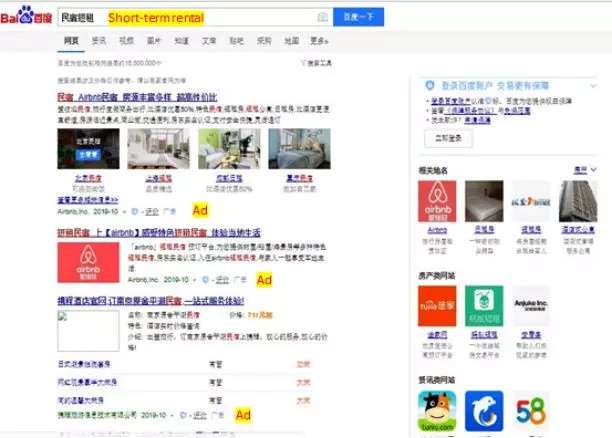
Task: Click the first room row in hotel listing
Action: 184,364
